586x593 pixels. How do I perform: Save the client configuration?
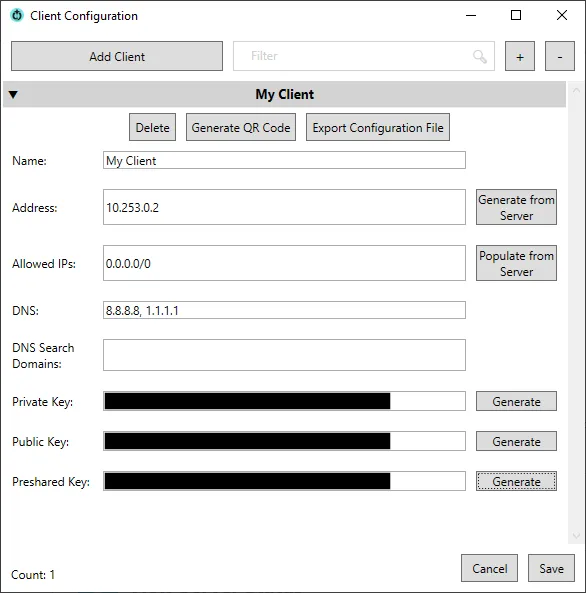point(551,568)
